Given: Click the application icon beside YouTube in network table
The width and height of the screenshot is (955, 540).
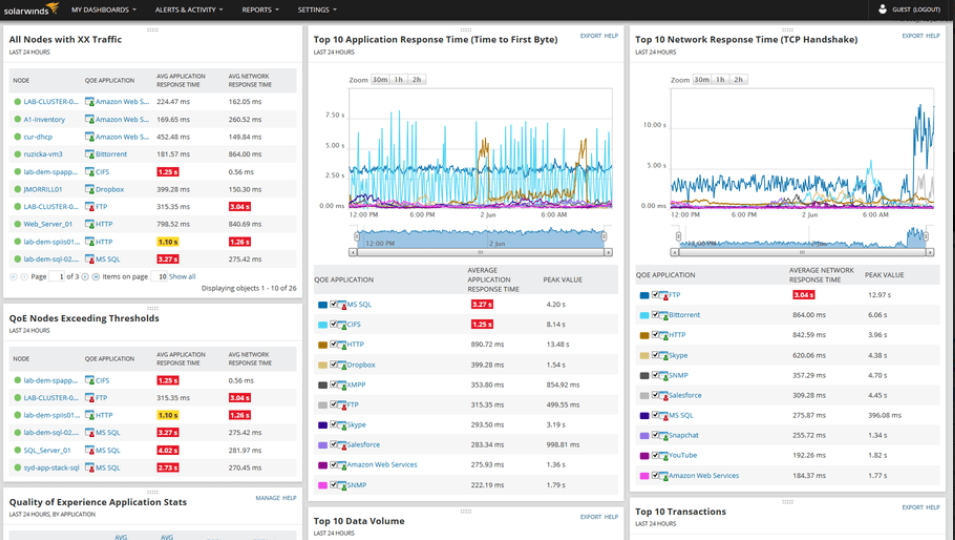Looking at the screenshot, I should click(663, 456).
